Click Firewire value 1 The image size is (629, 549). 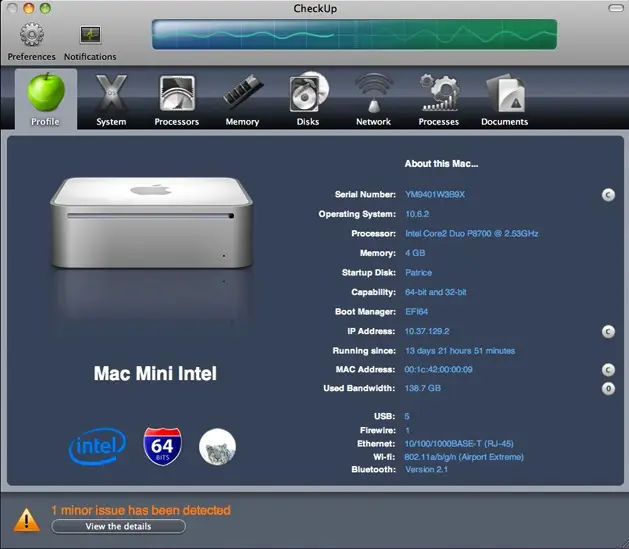(407, 430)
